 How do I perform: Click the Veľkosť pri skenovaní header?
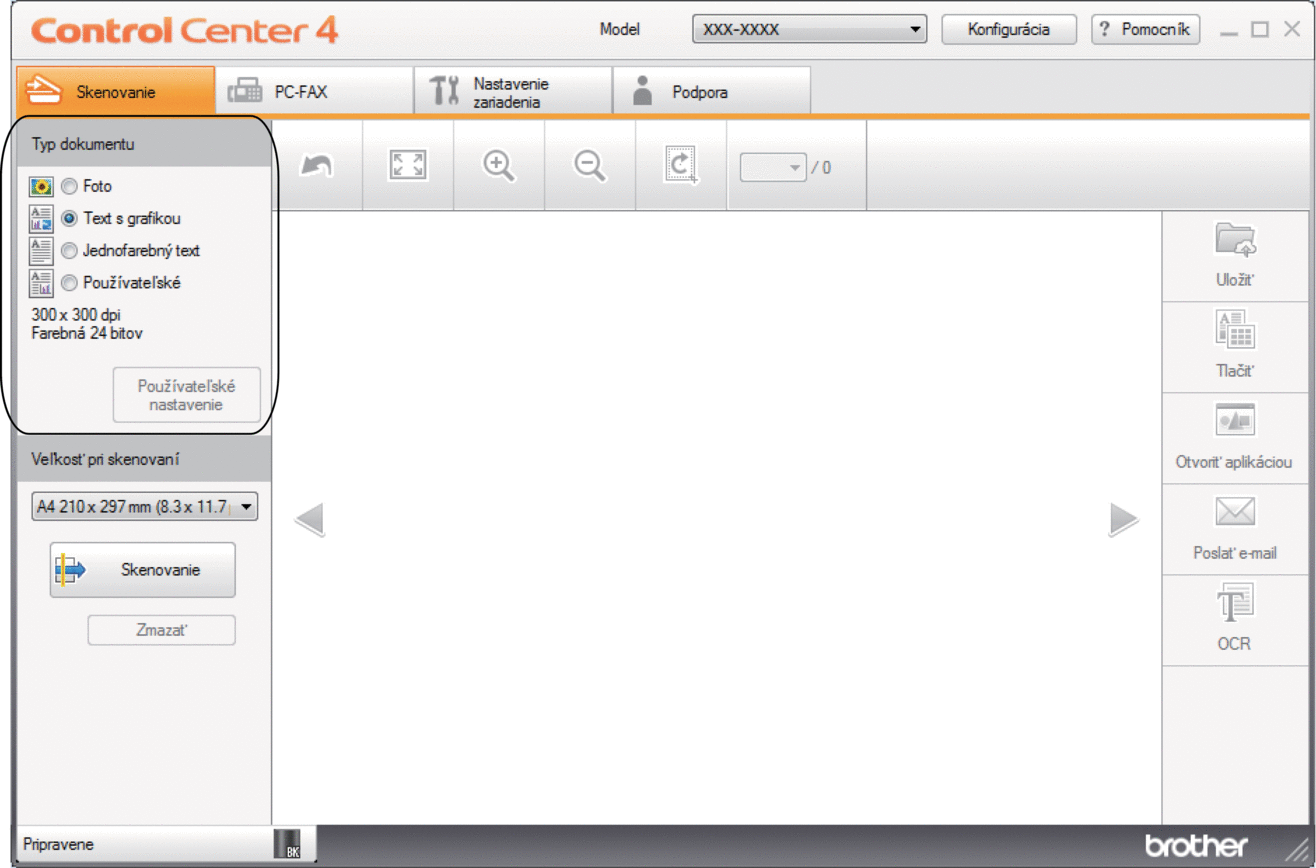click(144, 459)
